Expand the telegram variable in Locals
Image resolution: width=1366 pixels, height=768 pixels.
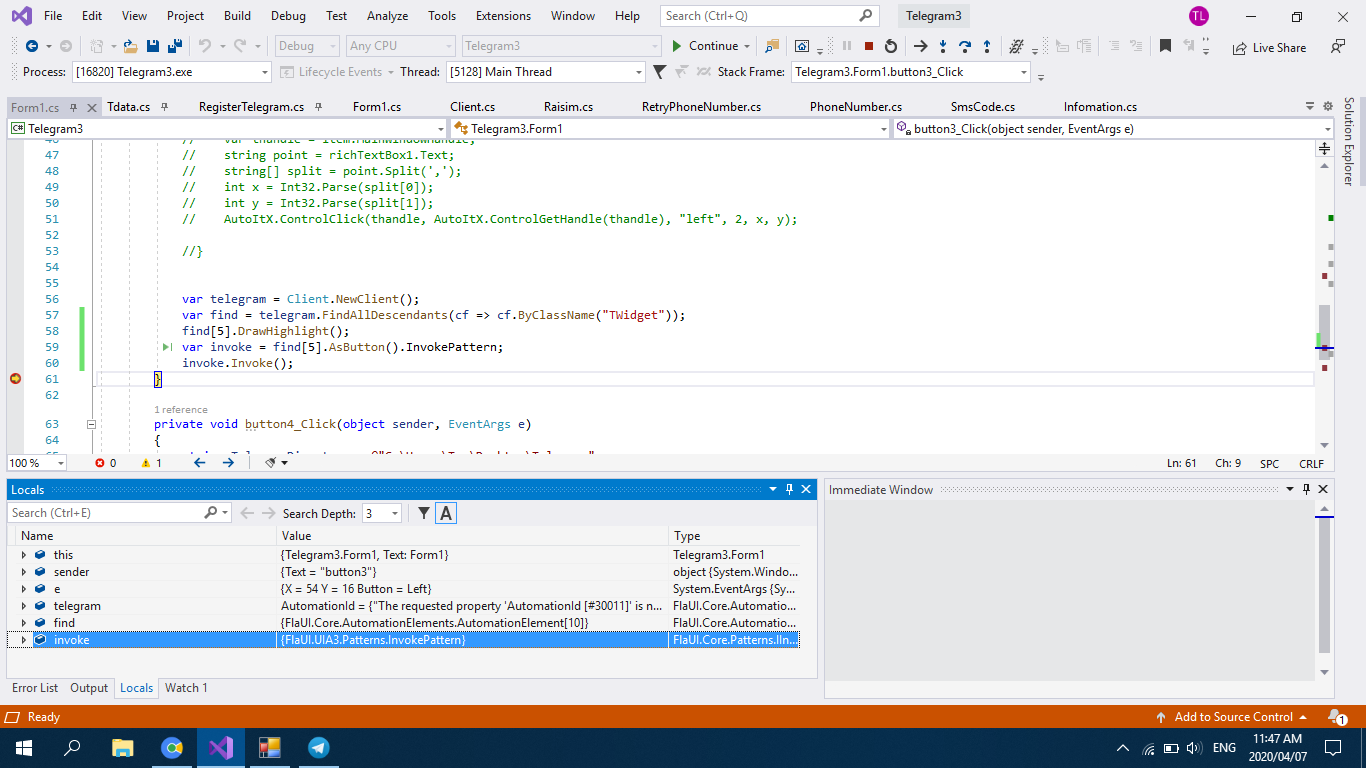(24, 605)
